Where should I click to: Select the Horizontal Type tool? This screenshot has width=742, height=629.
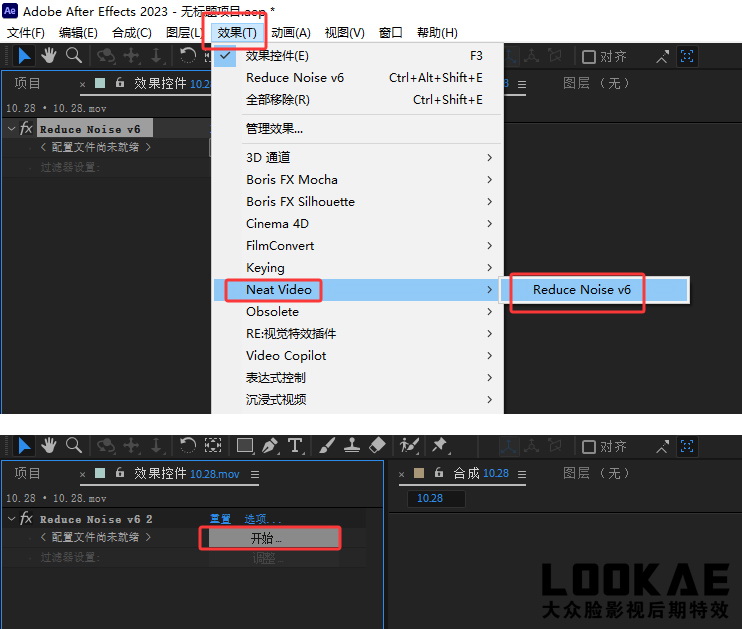(296, 445)
